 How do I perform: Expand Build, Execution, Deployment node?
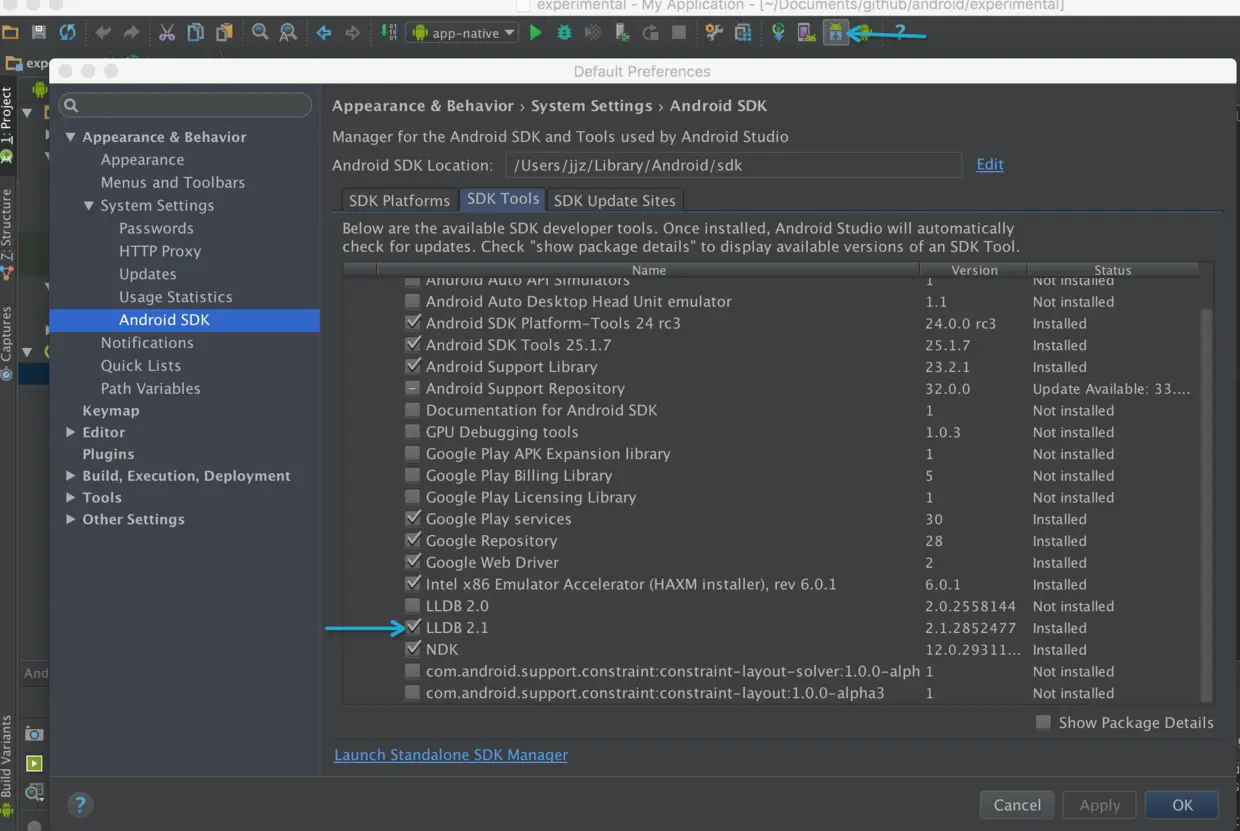pos(70,476)
